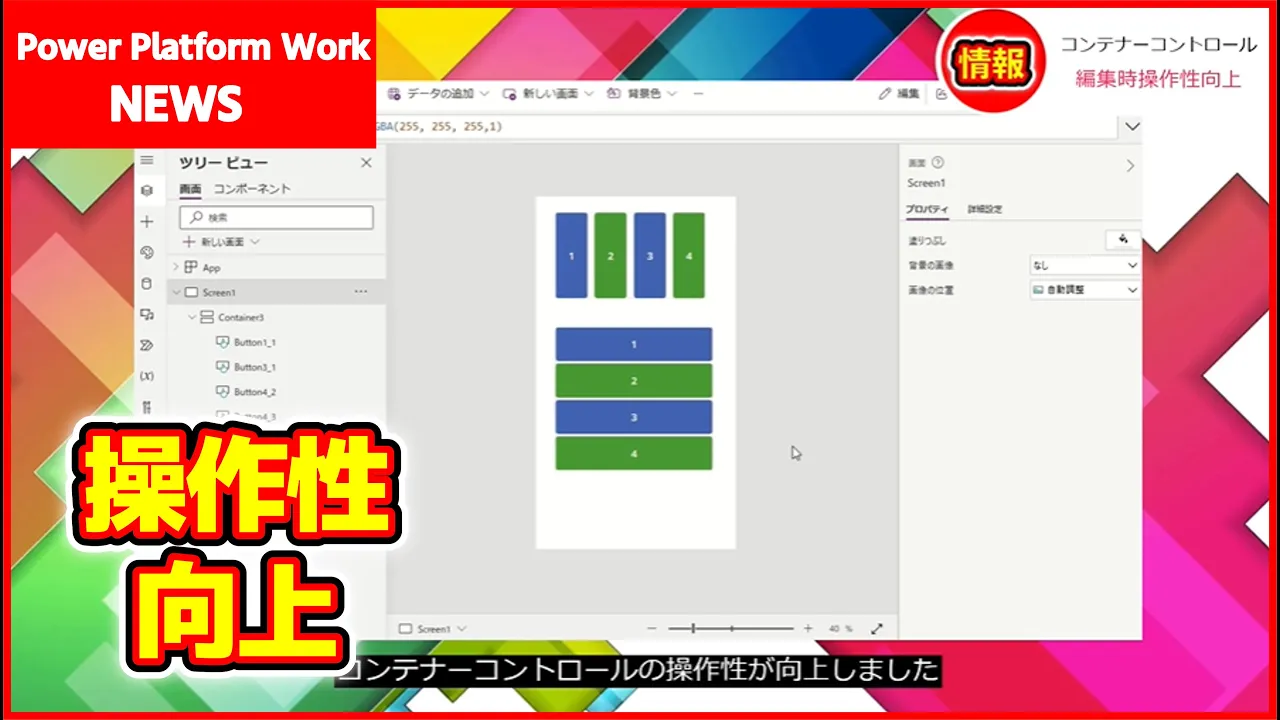Open the 画像の位置 dropdown
Viewport: 1280px width, 720px height.
pos(1085,290)
